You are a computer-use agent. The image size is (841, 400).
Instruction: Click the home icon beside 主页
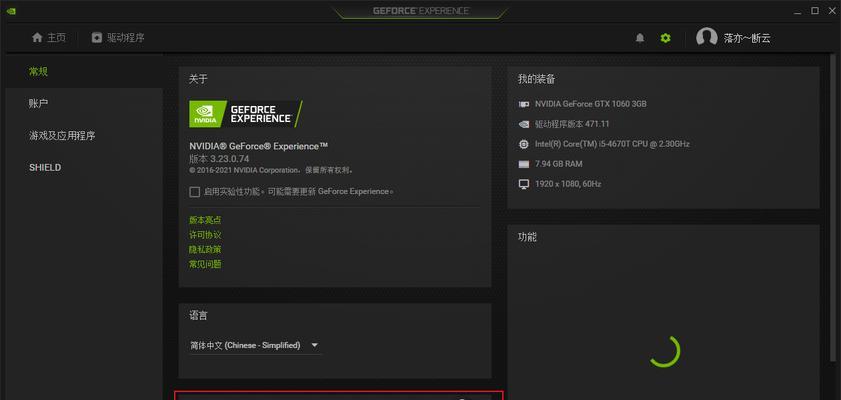point(37,38)
